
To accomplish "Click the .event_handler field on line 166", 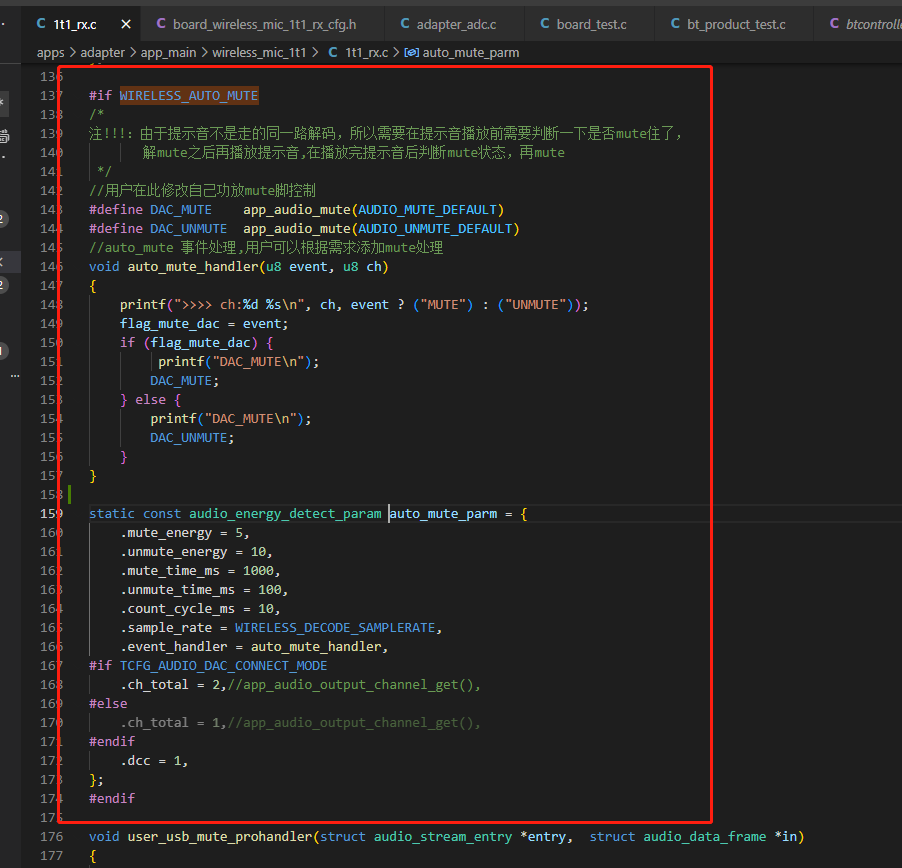I will point(174,647).
